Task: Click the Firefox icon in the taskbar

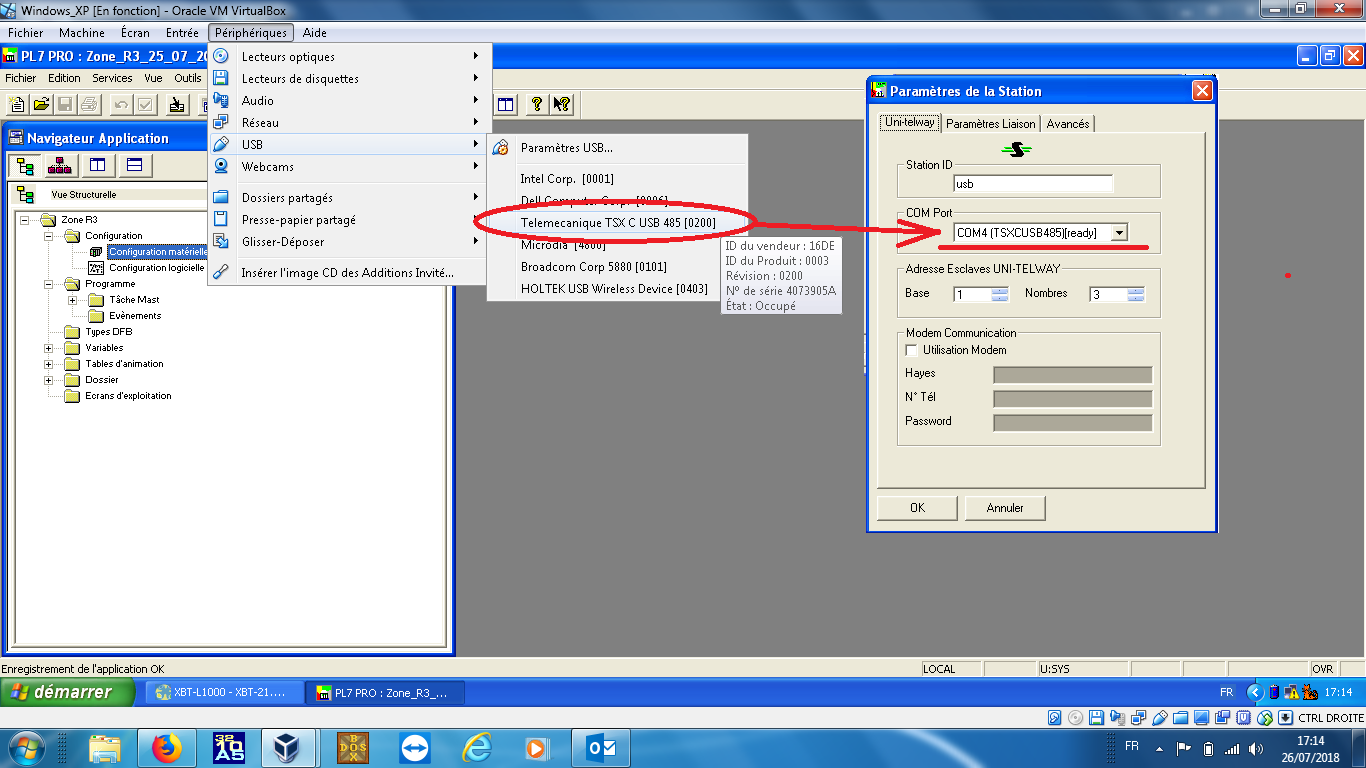Action: coord(166,747)
